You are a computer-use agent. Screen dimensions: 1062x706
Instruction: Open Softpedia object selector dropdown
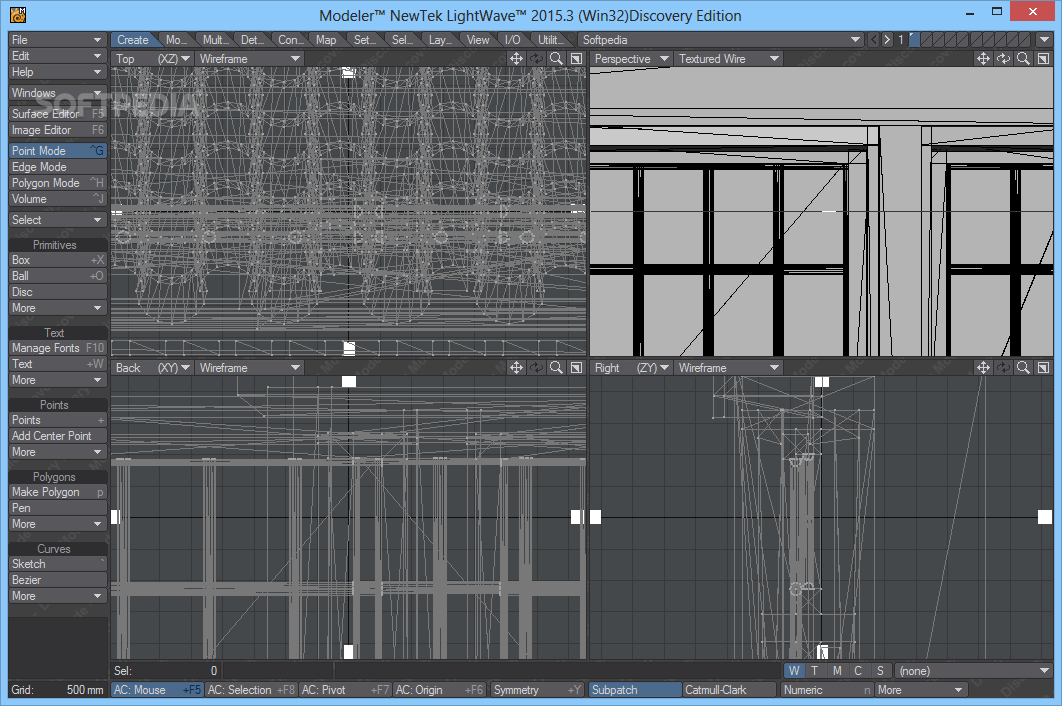pos(721,40)
